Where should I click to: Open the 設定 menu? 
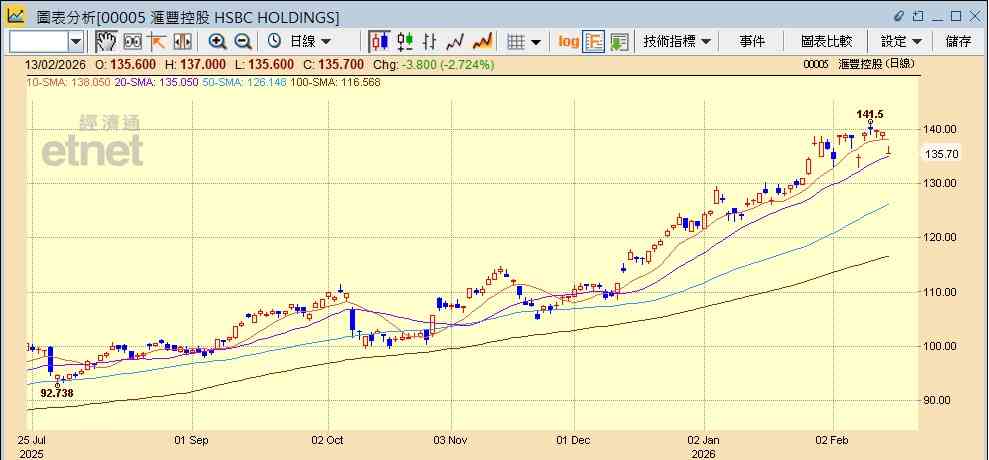[901, 42]
